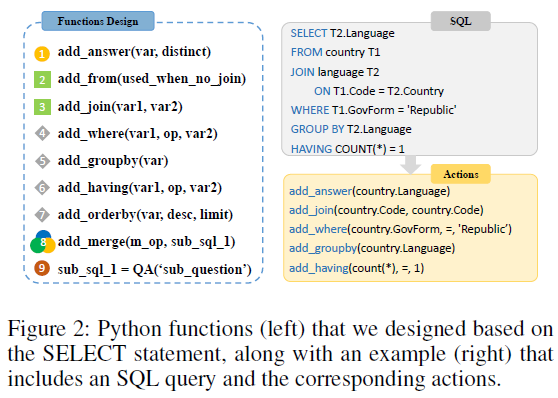Click add_merge(m_op, sub_sql_1) function text

(147, 242)
